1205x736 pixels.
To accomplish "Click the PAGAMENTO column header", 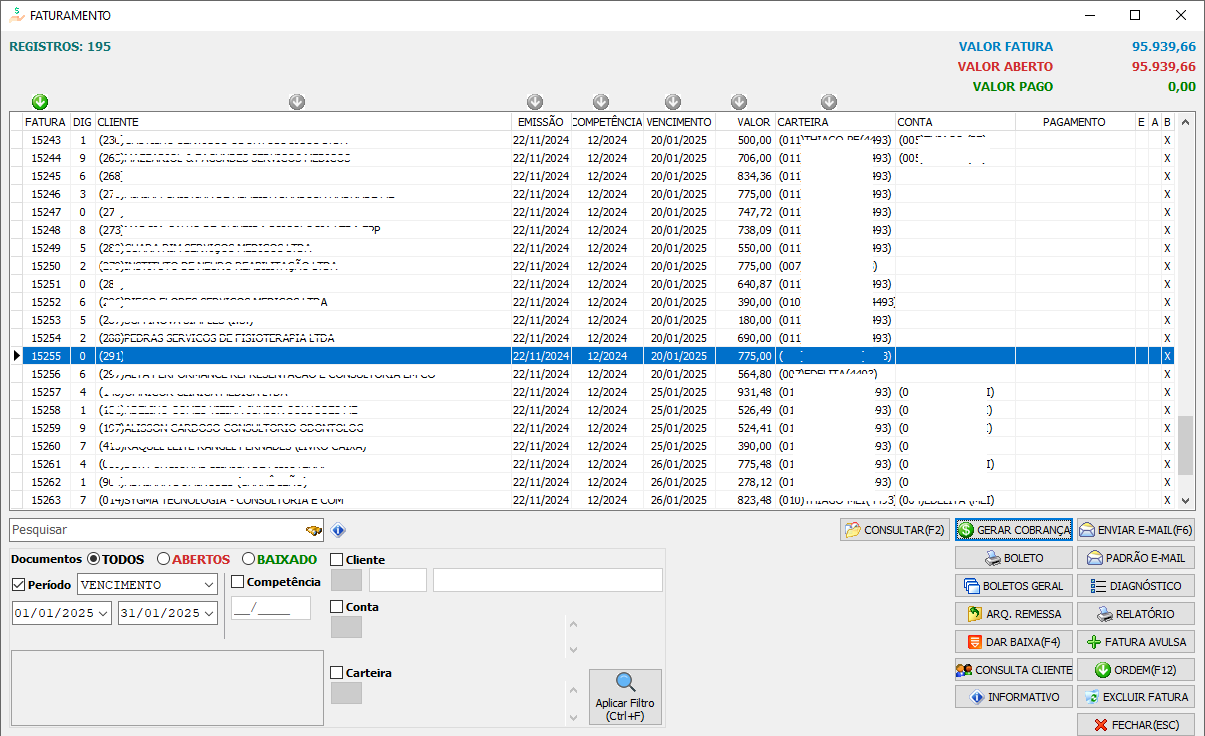I will [1074, 122].
